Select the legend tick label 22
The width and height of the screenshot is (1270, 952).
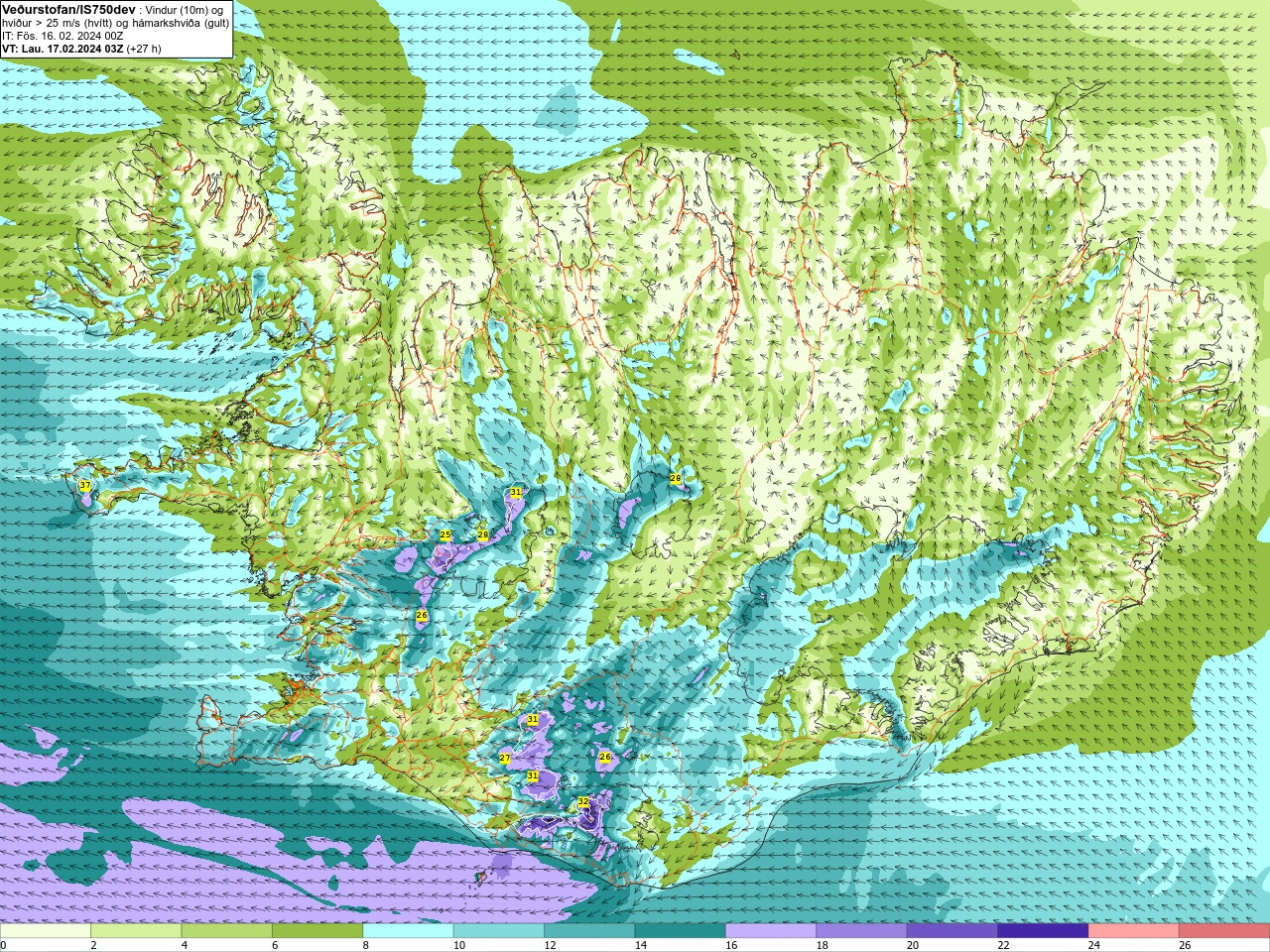pos(1003,945)
